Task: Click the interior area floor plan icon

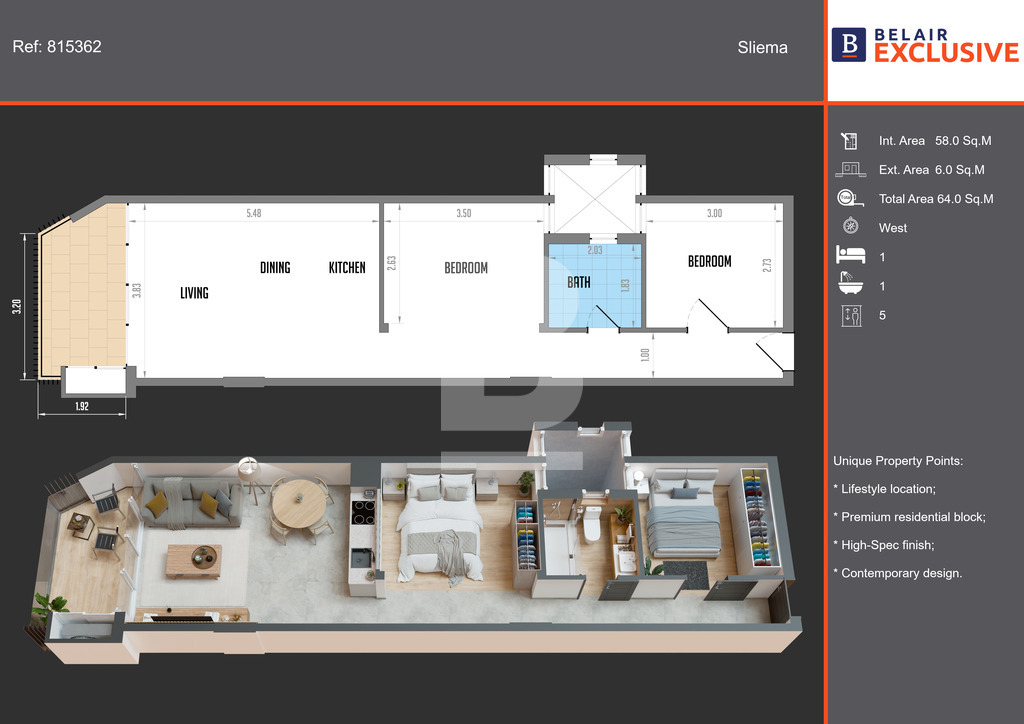Action: pos(850,141)
